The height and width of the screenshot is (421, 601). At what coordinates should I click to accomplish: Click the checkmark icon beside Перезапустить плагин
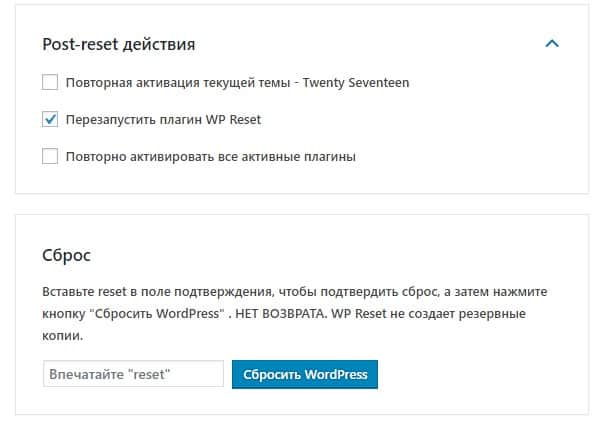[51, 120]
